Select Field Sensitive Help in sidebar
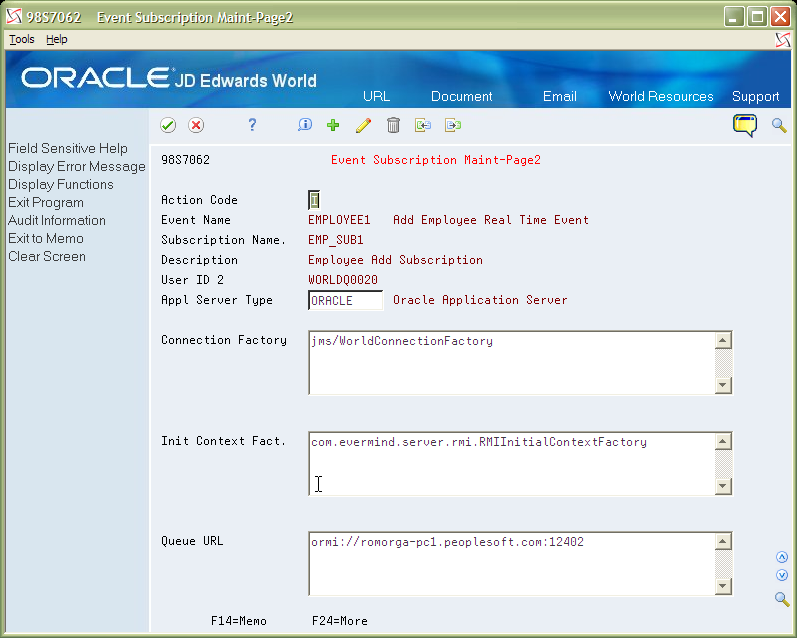797x638 pixels. click(68, 148)
